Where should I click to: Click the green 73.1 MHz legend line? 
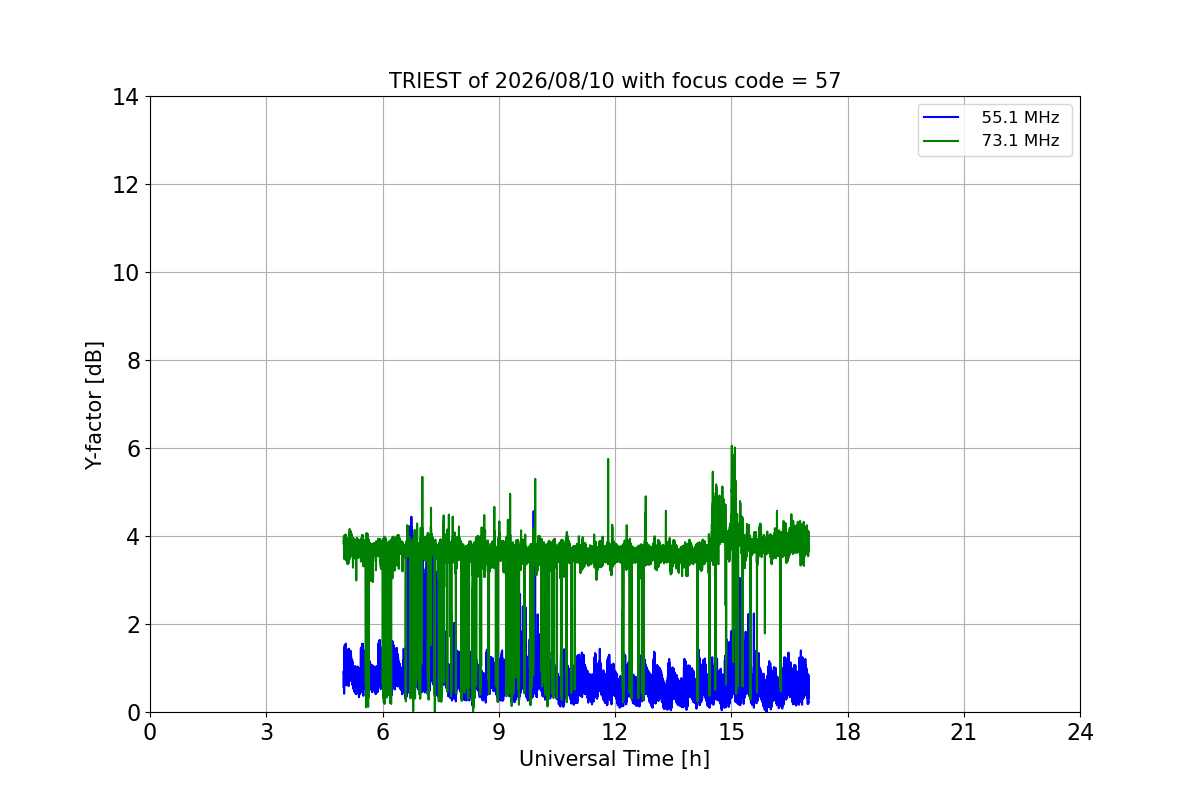[941, 141]
